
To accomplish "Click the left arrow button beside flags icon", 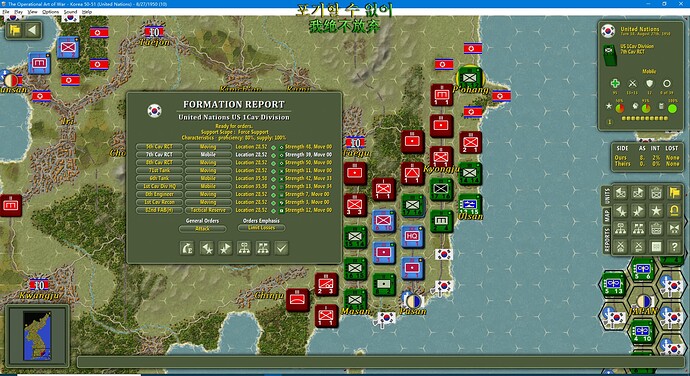I will 32,30.
